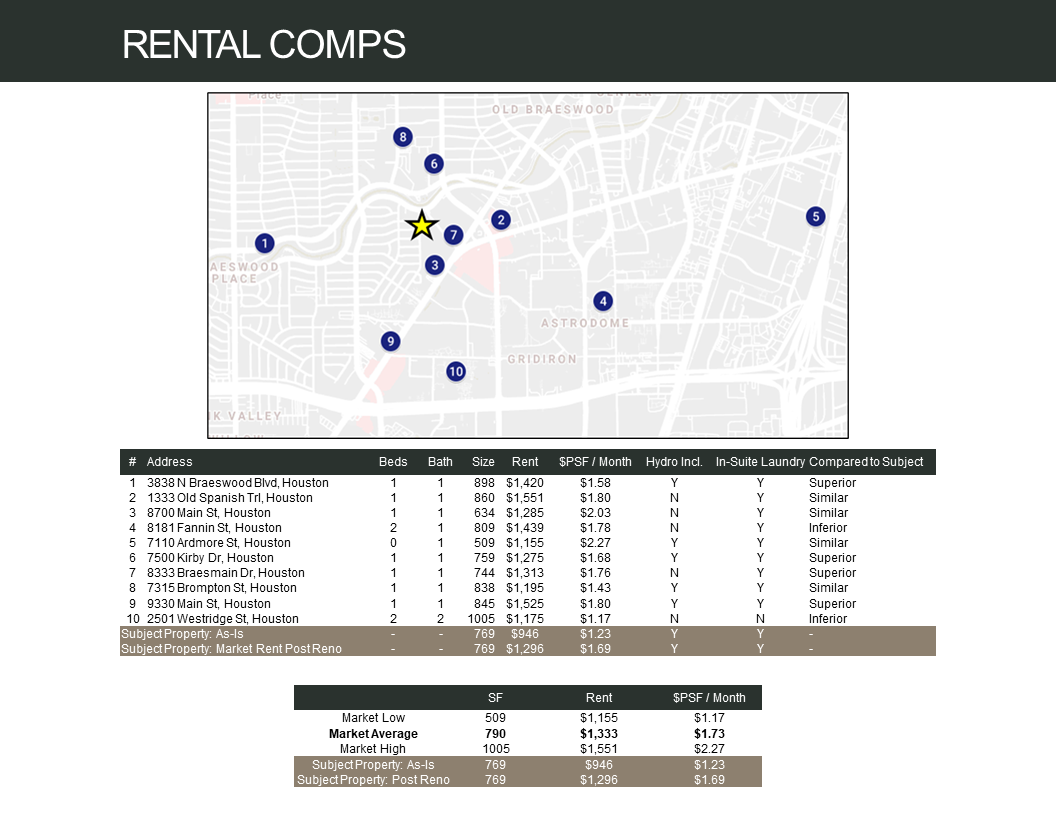Click rent value $1,420
Image resolution: width=1056 pixels, height=816 pixels.
525,483
